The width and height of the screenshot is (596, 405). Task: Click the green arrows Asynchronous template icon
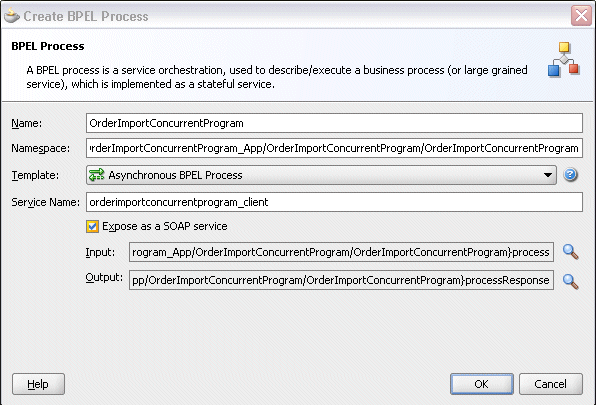(96, 175)
